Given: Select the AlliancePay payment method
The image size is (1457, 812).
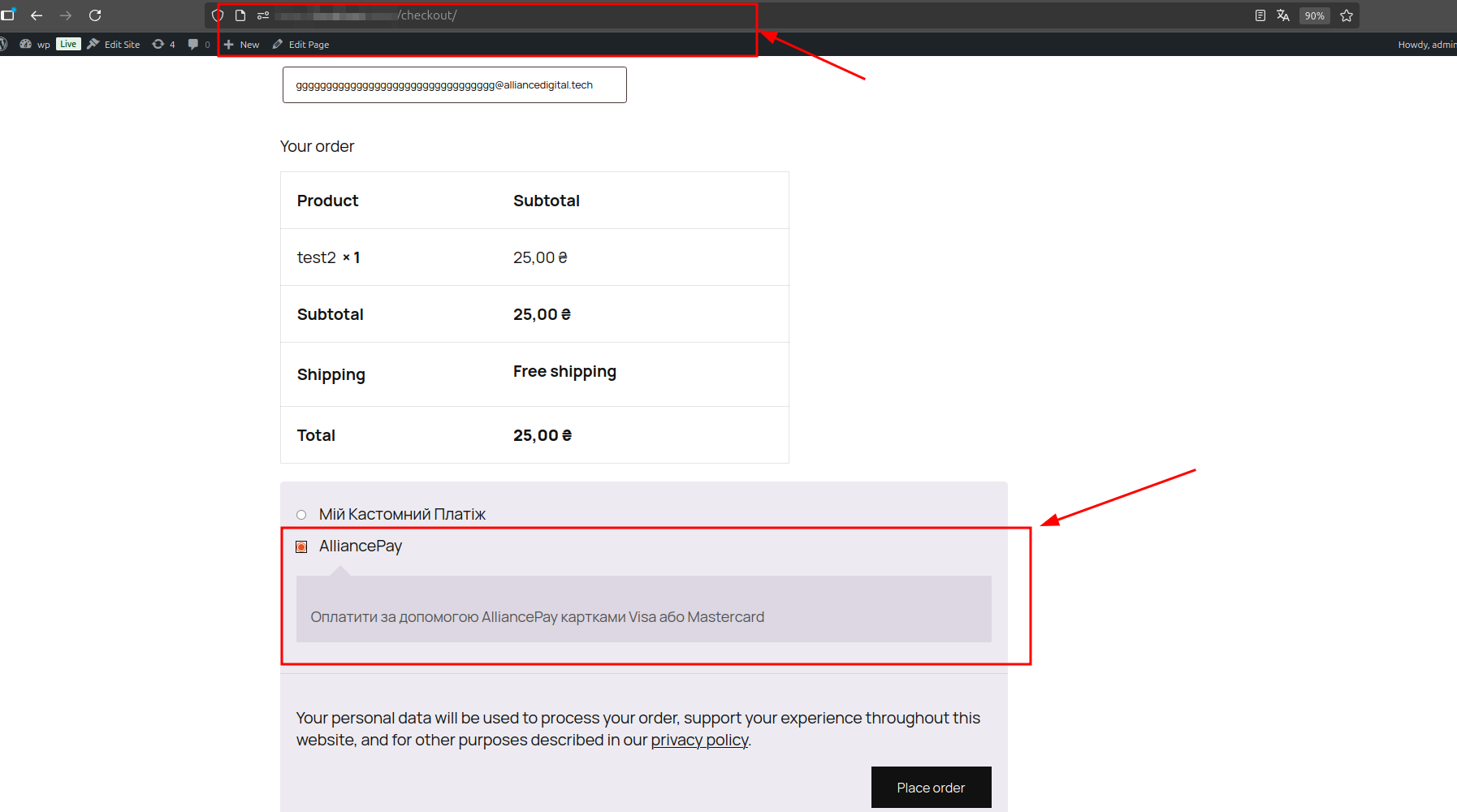Looking at the screenshot, I should pyautogui.click(x=301, y=547).
